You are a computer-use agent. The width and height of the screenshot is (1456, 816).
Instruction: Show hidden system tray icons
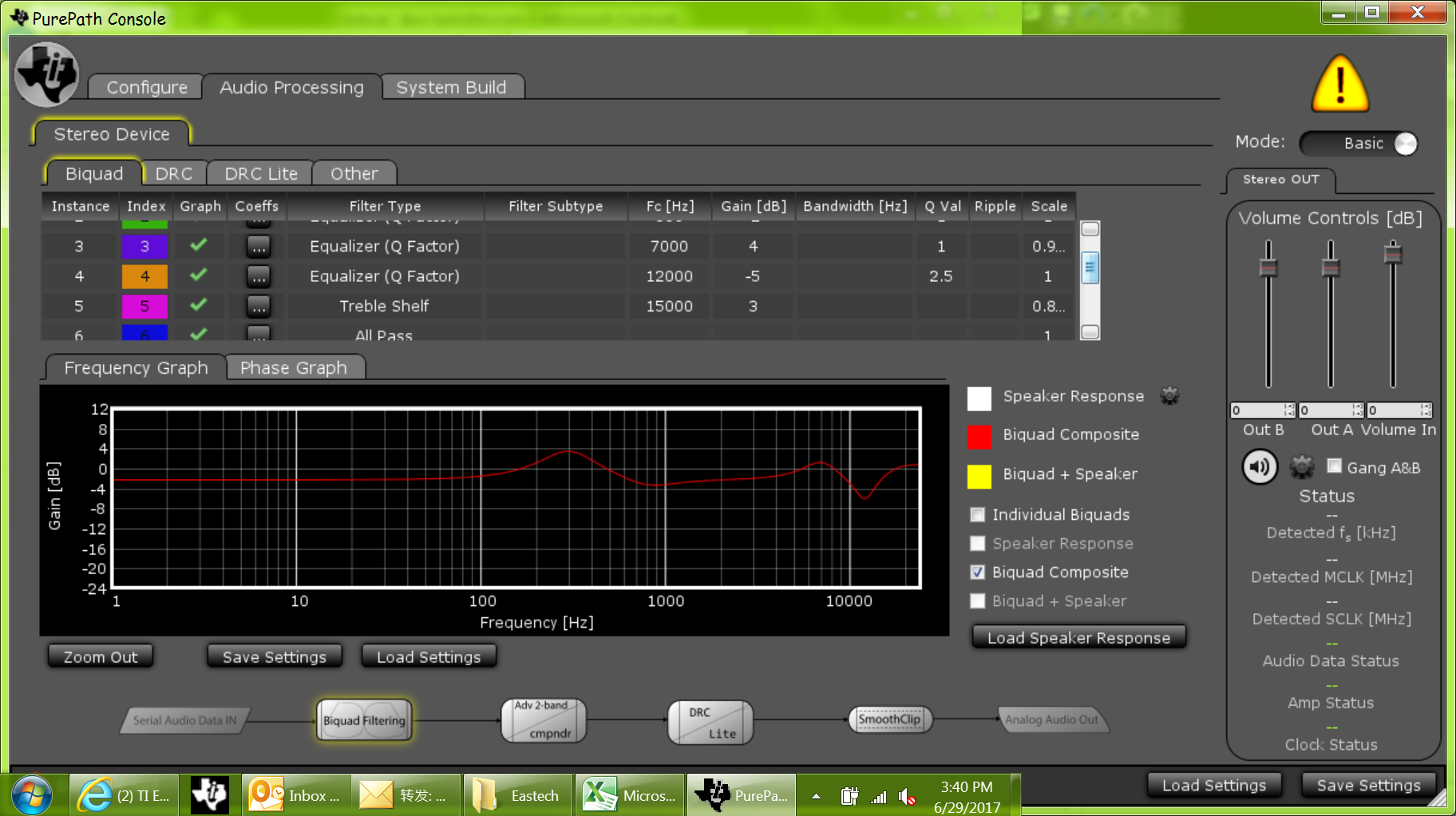click(x=816, y=796)
